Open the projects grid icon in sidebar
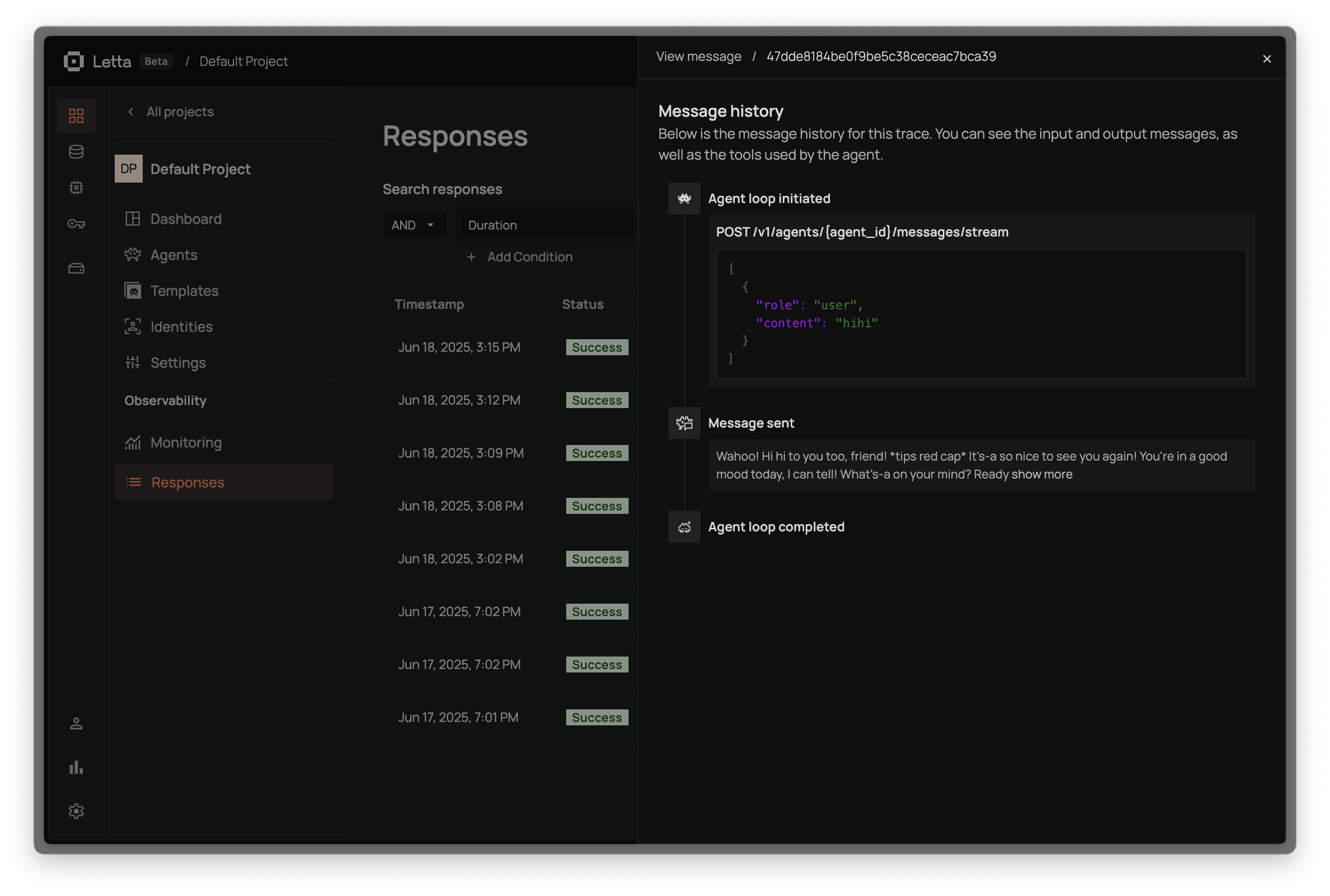The image size is (1330, 896). [76, 116]
